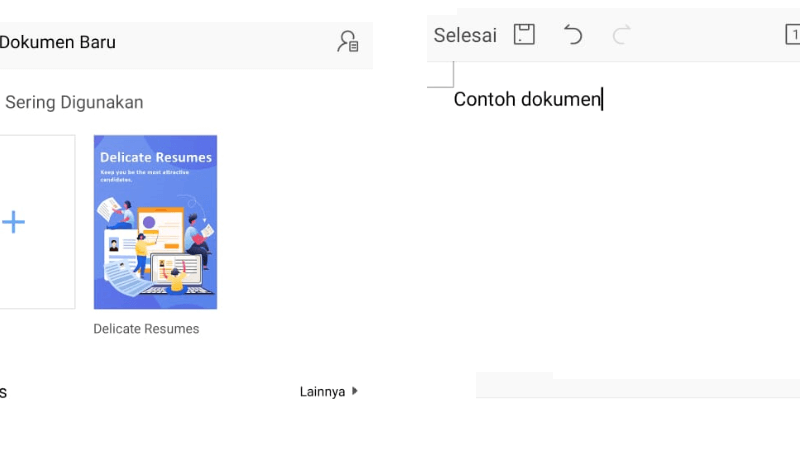800x469 pixels.
Task: Undo the last edit
Action: 573,35
